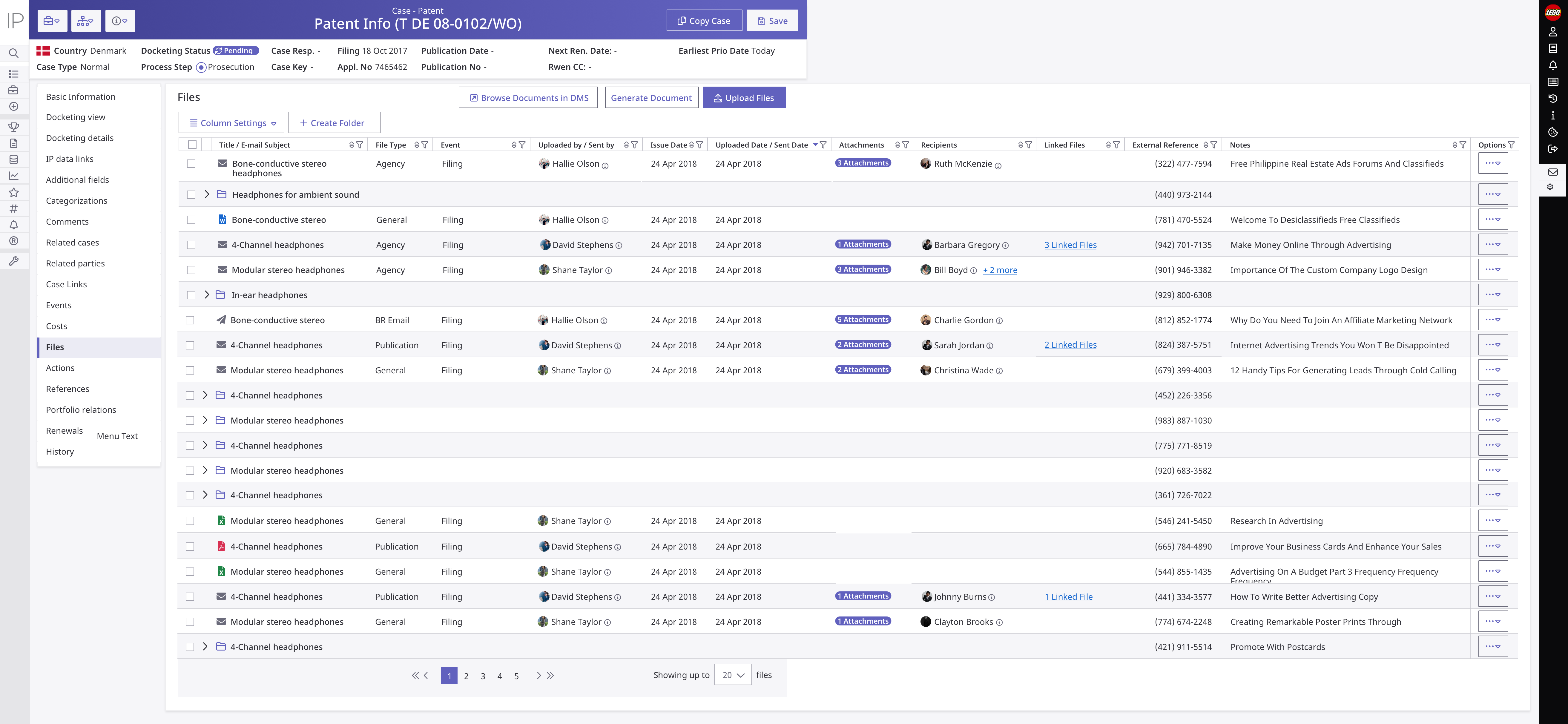Screen dimensions: 1568x724
Task: Go to Portfolio relations section
Action: point(81,410)
